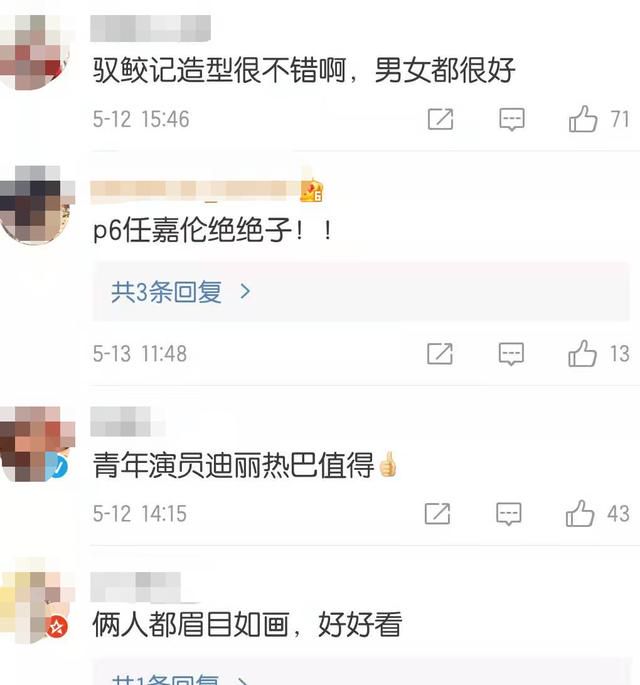The width and height of the screenshot is (640, 685).
Task: Like the 驭鲛记造型 comment with 71 likes
Action: 583,119
